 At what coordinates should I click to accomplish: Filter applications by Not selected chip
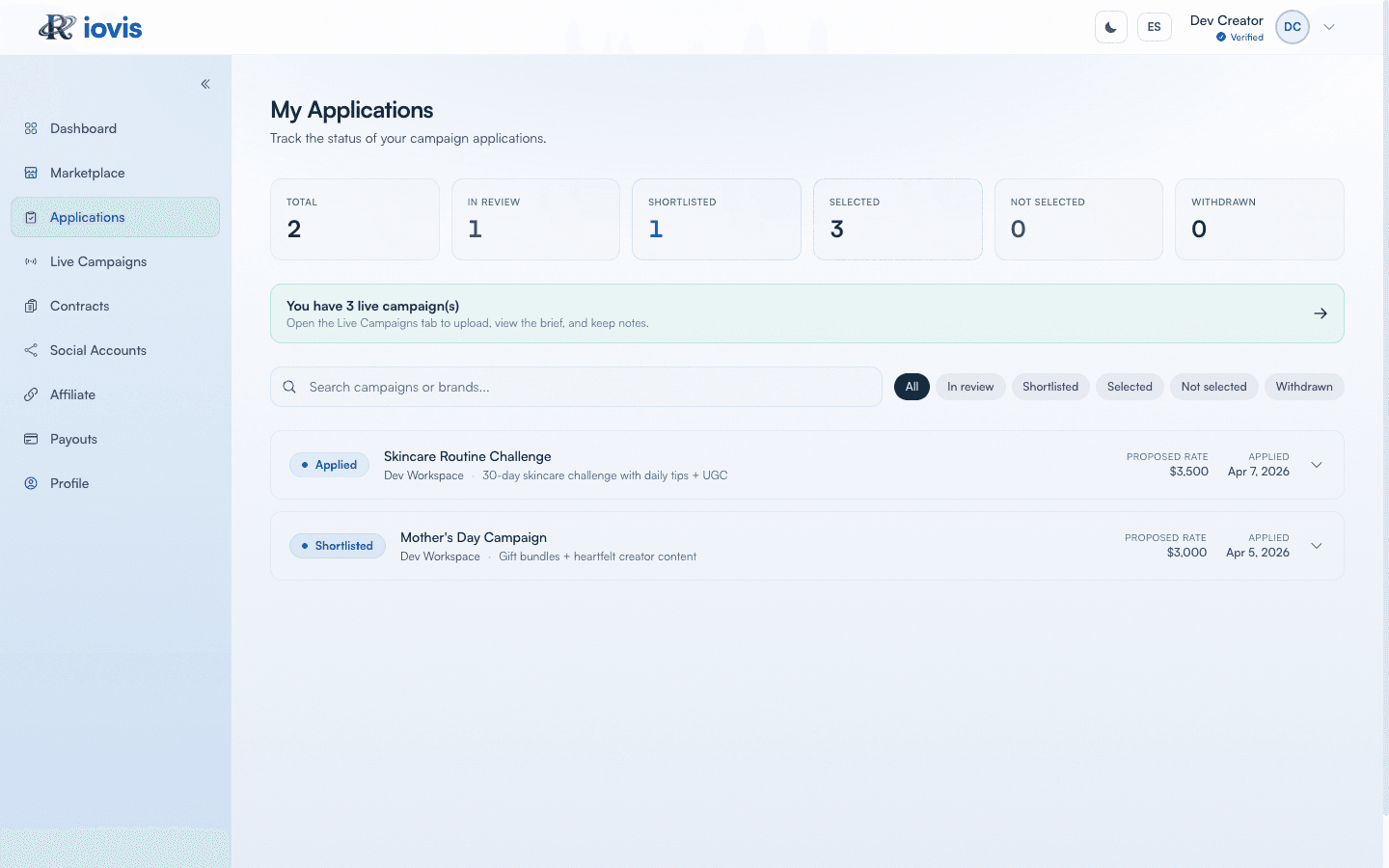coord(1213,387)
